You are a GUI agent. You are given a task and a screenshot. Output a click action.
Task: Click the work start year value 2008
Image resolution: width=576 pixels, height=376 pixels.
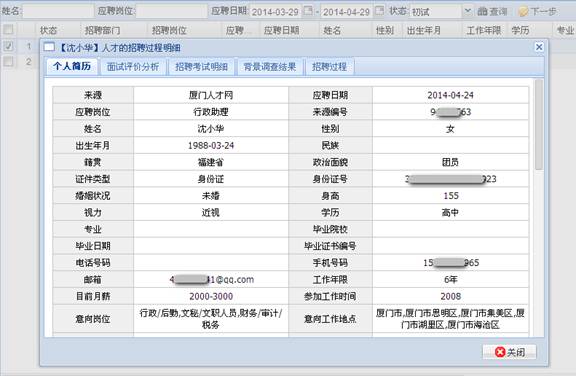pyautogui.click(x=451, y=297)
